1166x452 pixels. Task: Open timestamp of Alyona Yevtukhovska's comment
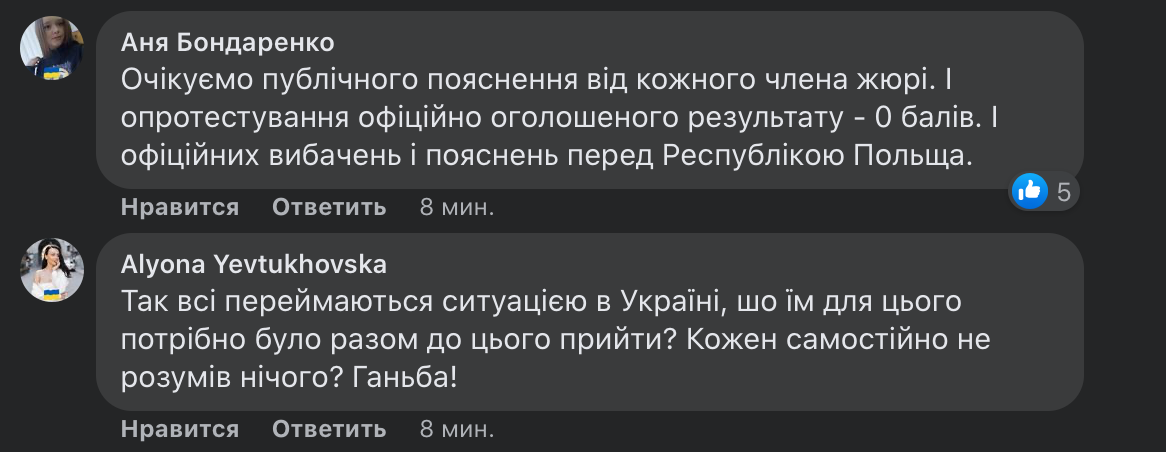456,429
